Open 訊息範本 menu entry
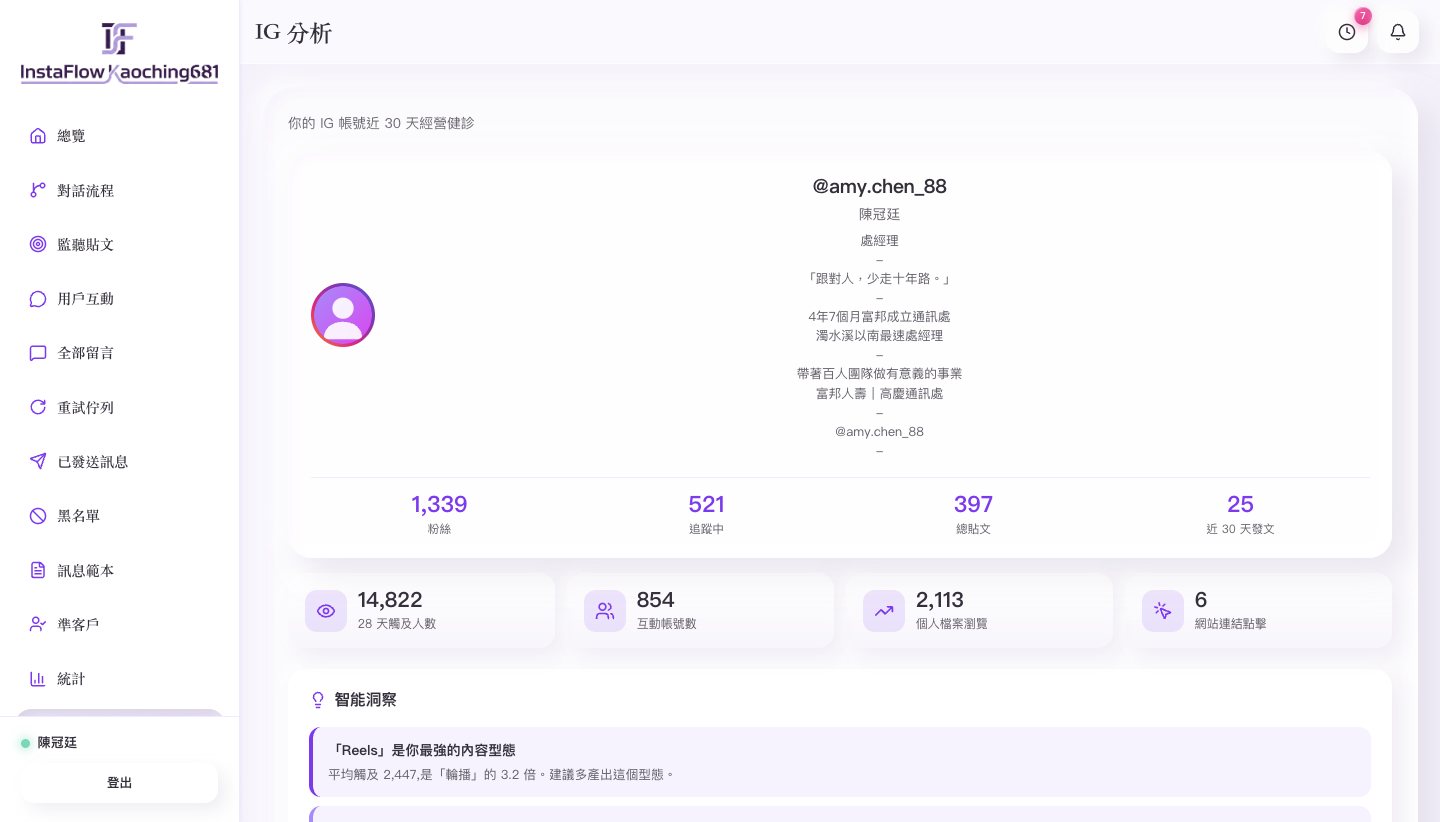The height and width of the screenshot is (822, 1440). click(119, 570)
